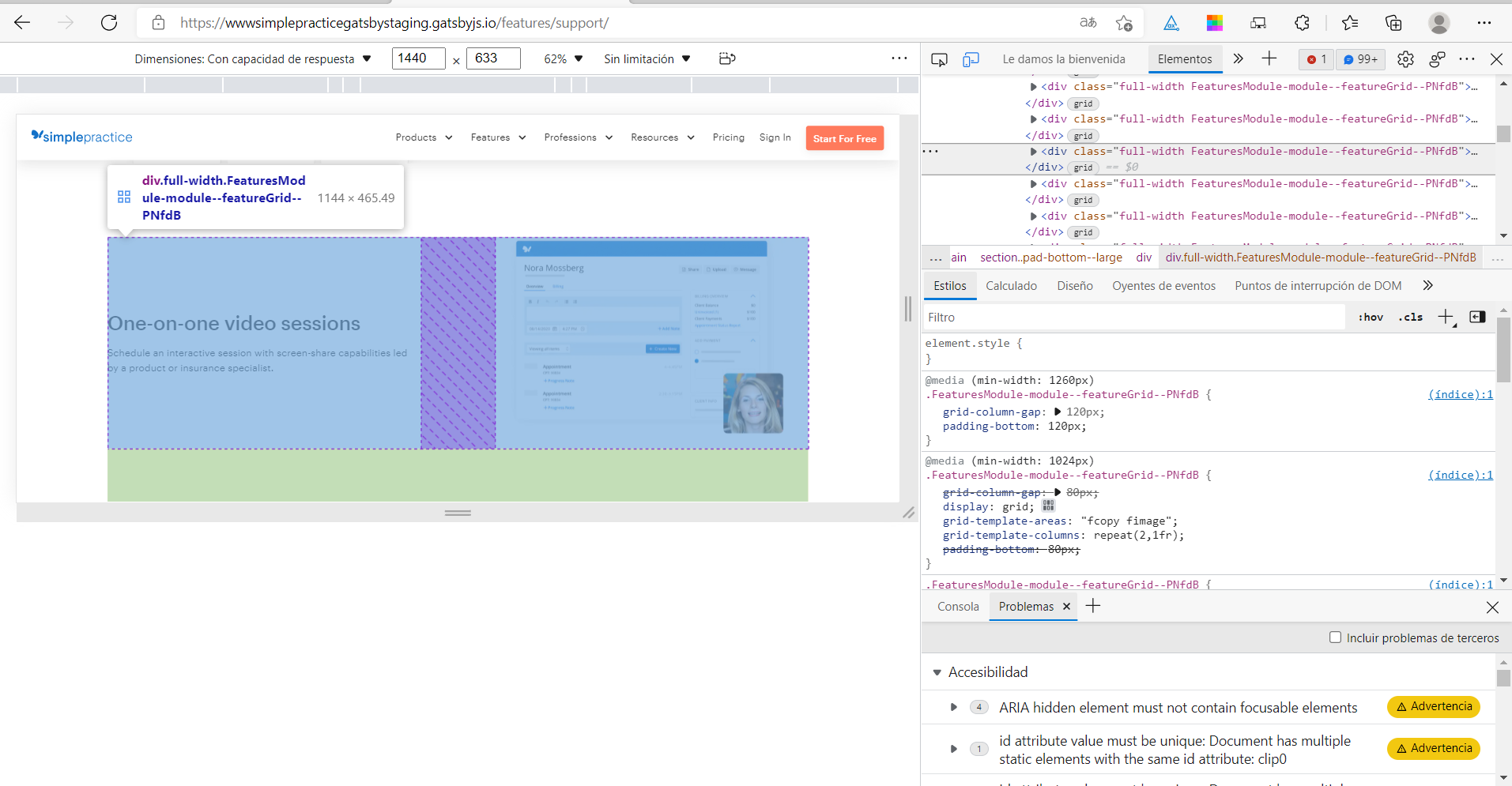Screen dimensions: 1512x786
Task: Open DevTools settings gear
Action: pyautogui.click(x=1406, y=59)
